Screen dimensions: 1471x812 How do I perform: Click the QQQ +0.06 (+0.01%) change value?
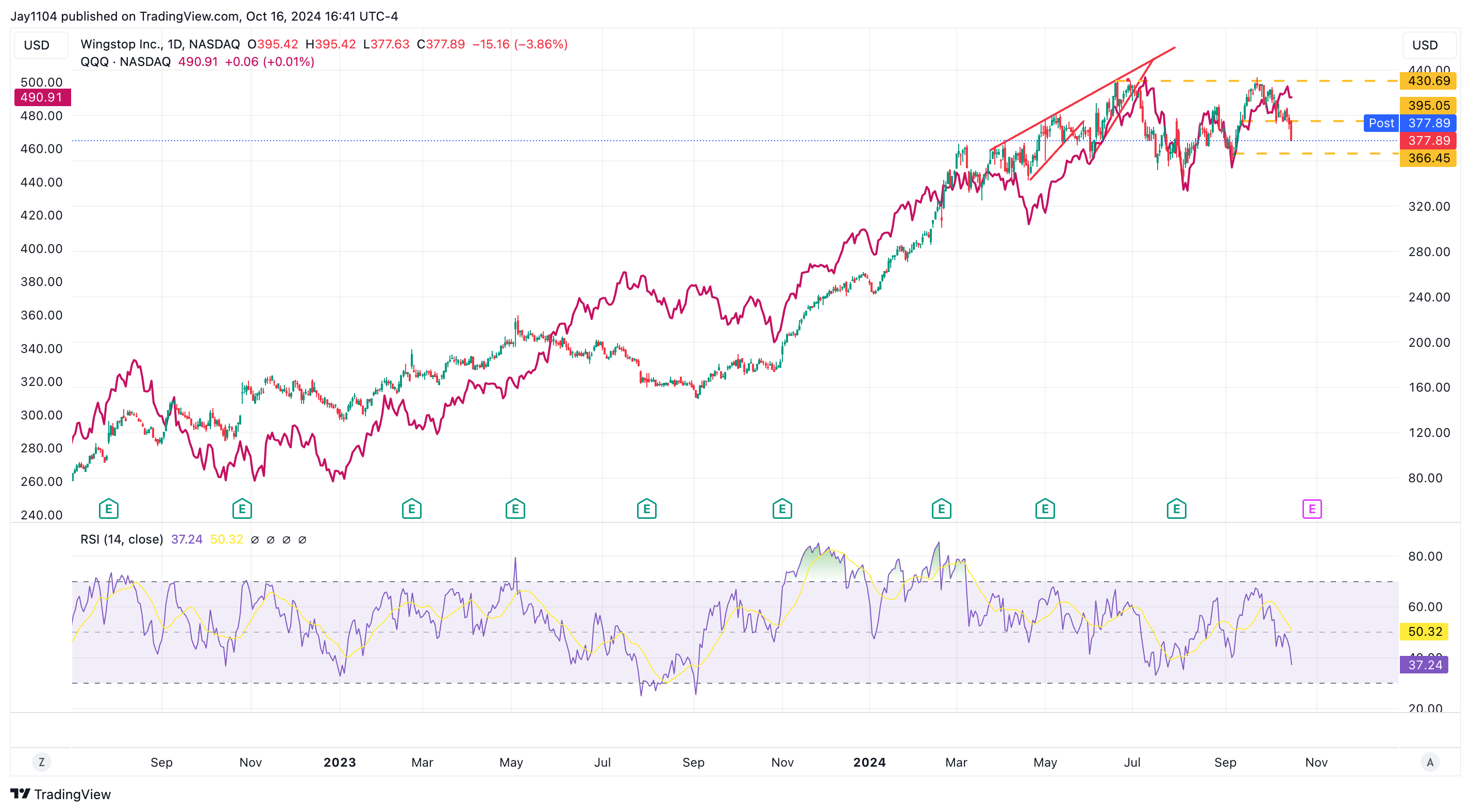270,62
